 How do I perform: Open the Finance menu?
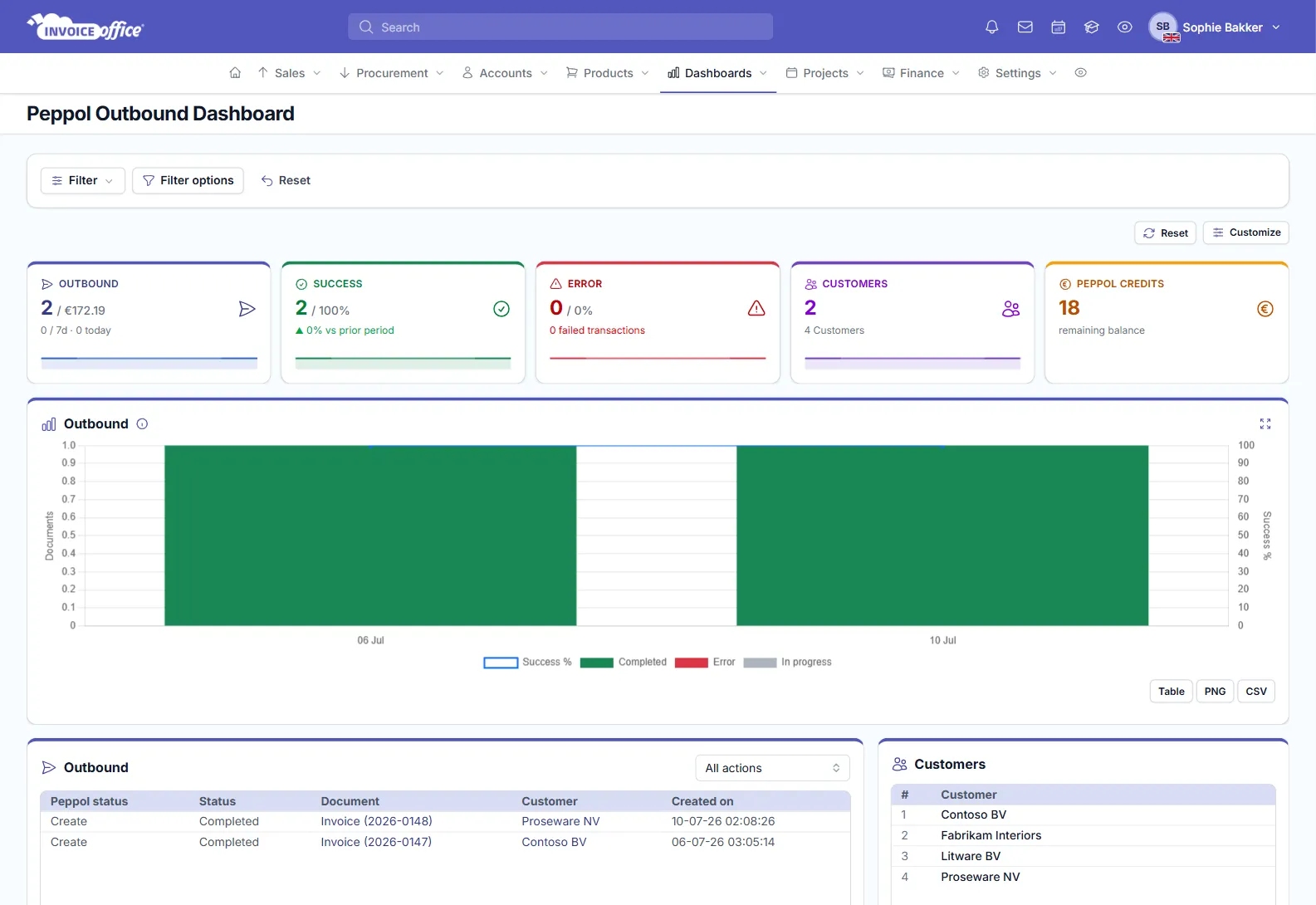[x=921, y=73]
